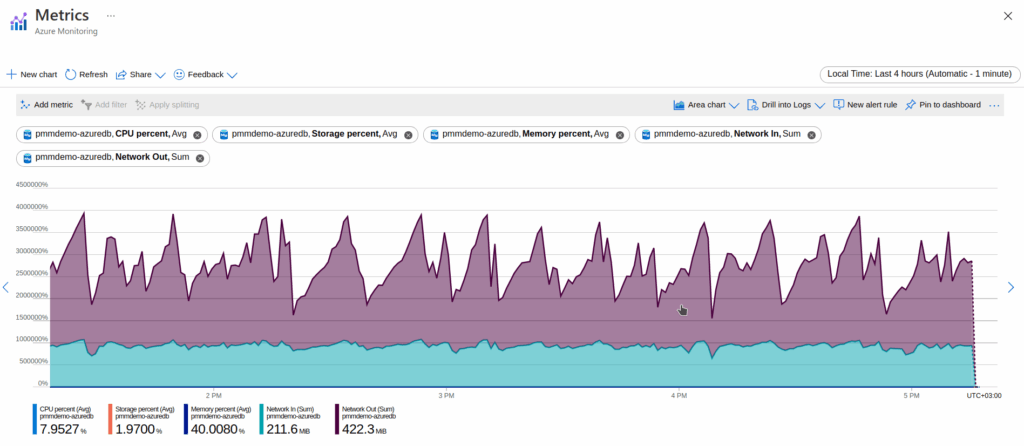Open the Metrics title ellipsis menu

tap(110, 17)
